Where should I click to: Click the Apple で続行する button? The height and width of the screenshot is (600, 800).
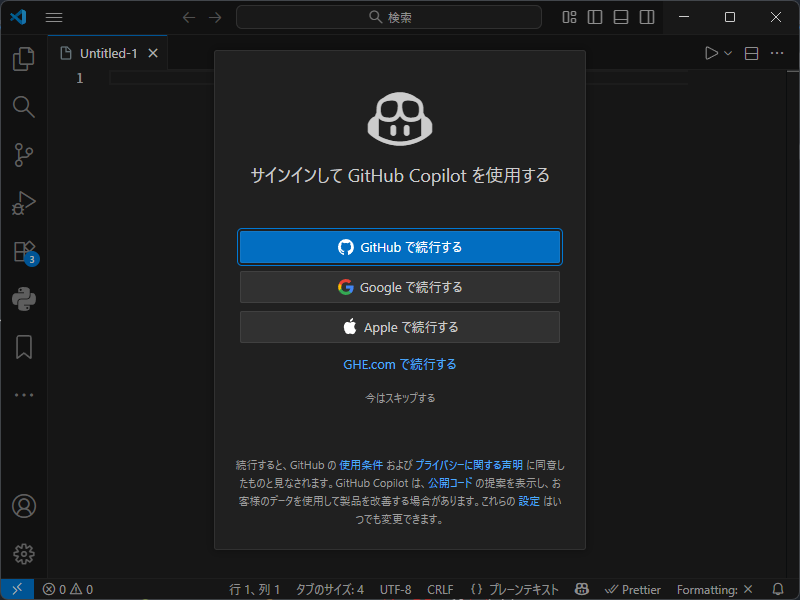pos(400,327)
